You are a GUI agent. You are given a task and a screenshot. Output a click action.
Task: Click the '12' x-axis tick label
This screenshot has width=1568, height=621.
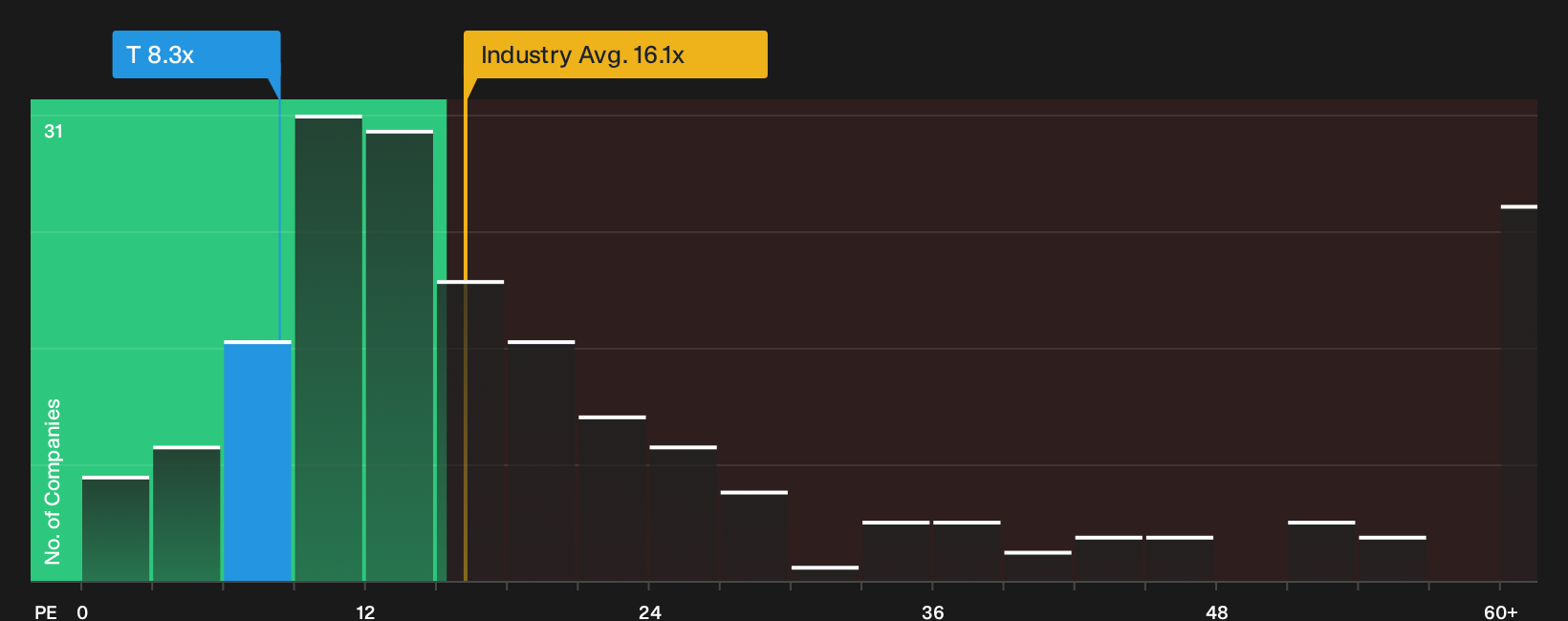[x=365, y=611]
